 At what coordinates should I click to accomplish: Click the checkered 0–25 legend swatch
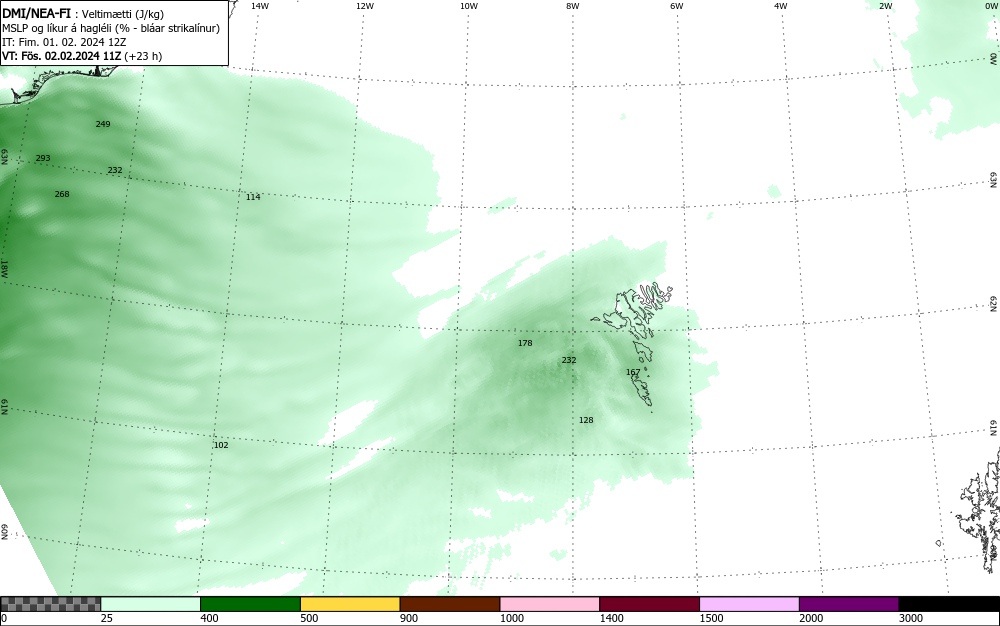(x=50, y=604)
